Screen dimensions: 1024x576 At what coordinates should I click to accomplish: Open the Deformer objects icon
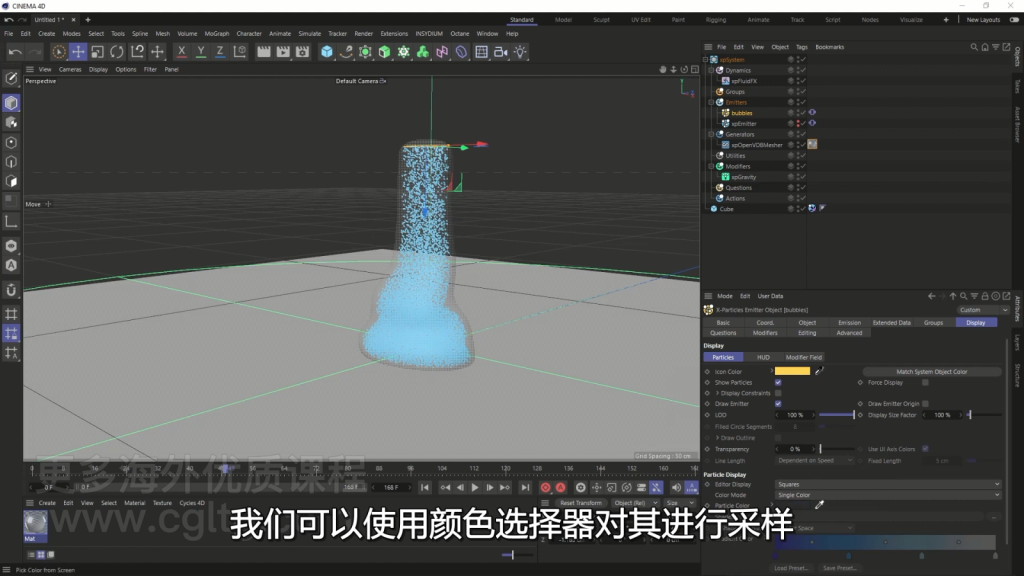coord(462,52)
